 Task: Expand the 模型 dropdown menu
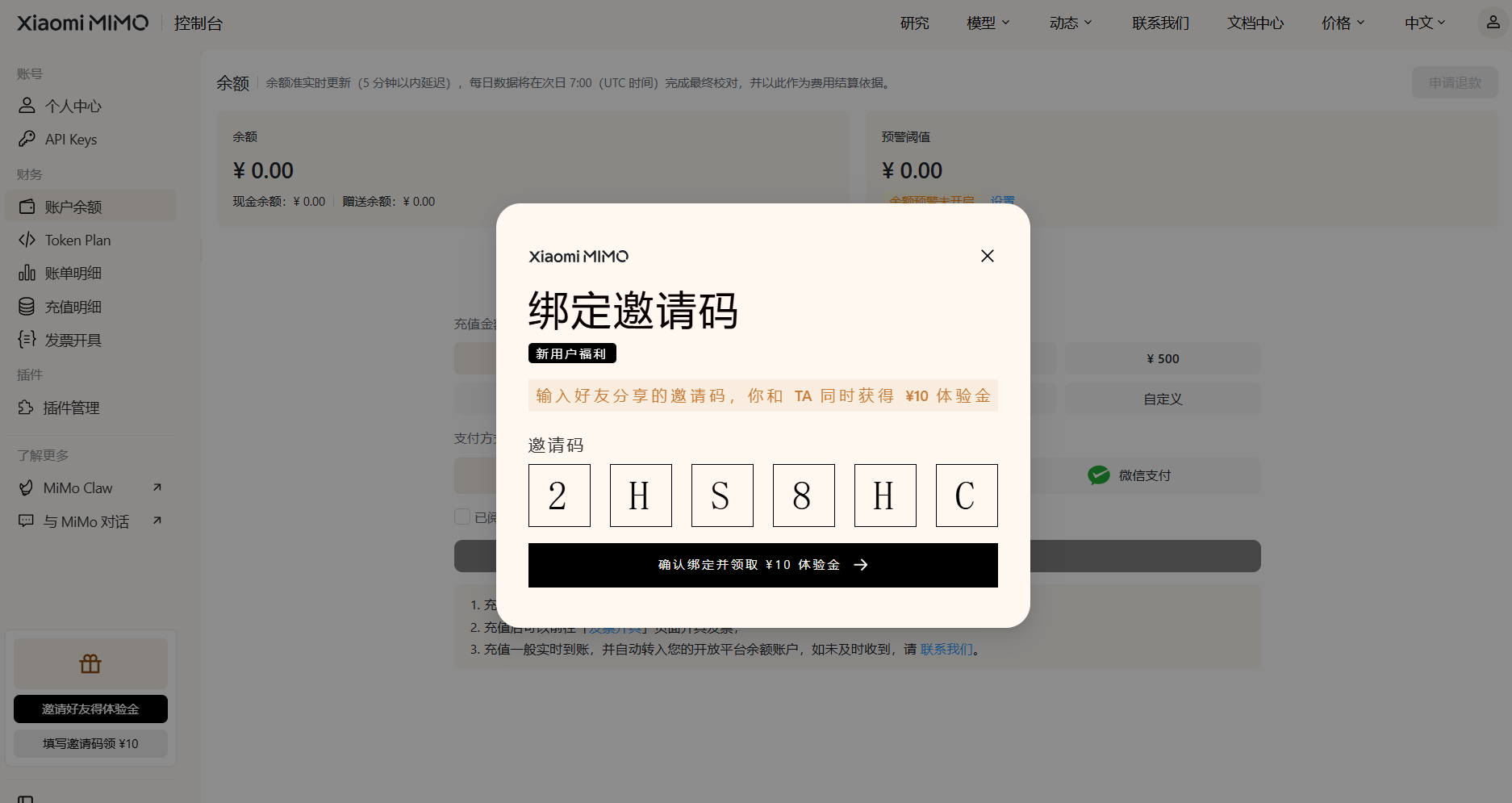point(988,23)
